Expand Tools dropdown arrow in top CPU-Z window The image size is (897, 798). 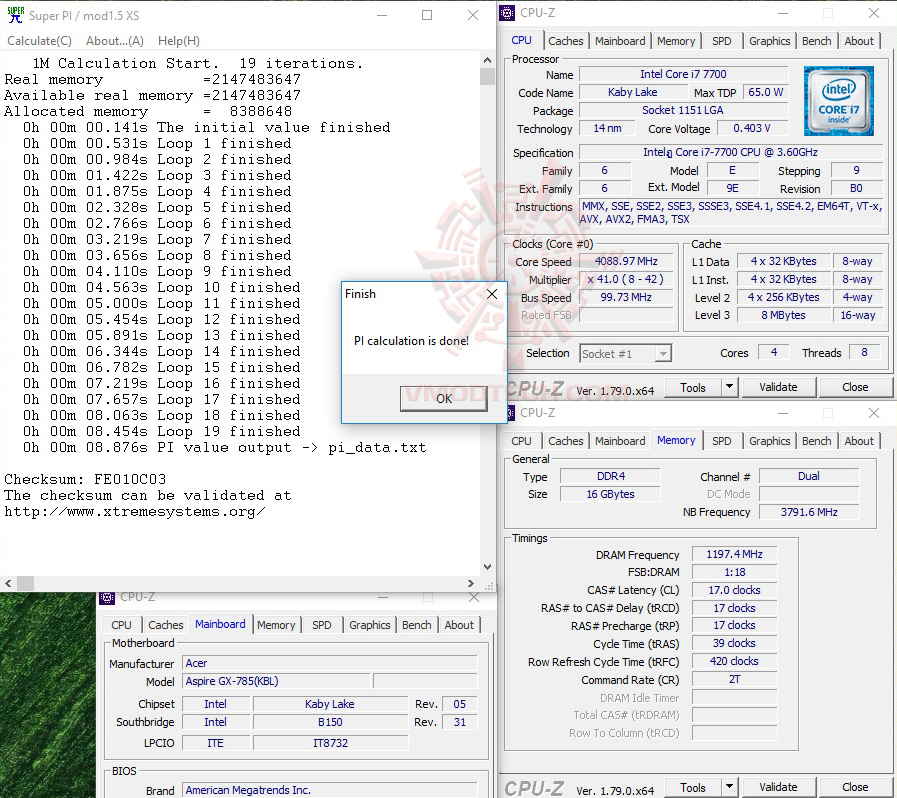[729, 387]
